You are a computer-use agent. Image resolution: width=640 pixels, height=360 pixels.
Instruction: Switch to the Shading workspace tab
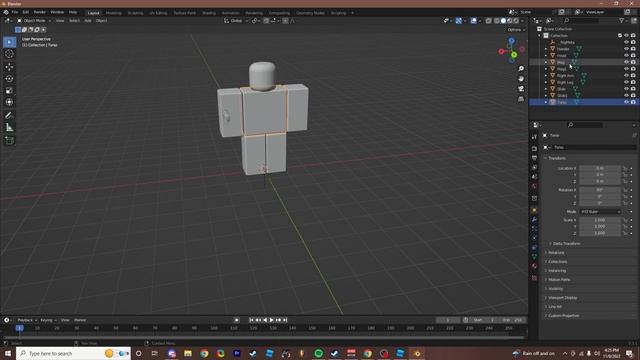tap(209, 13)
